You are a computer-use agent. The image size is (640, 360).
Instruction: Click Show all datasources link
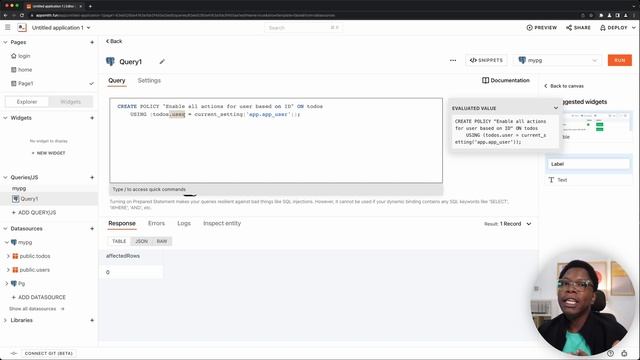point(37,309)
